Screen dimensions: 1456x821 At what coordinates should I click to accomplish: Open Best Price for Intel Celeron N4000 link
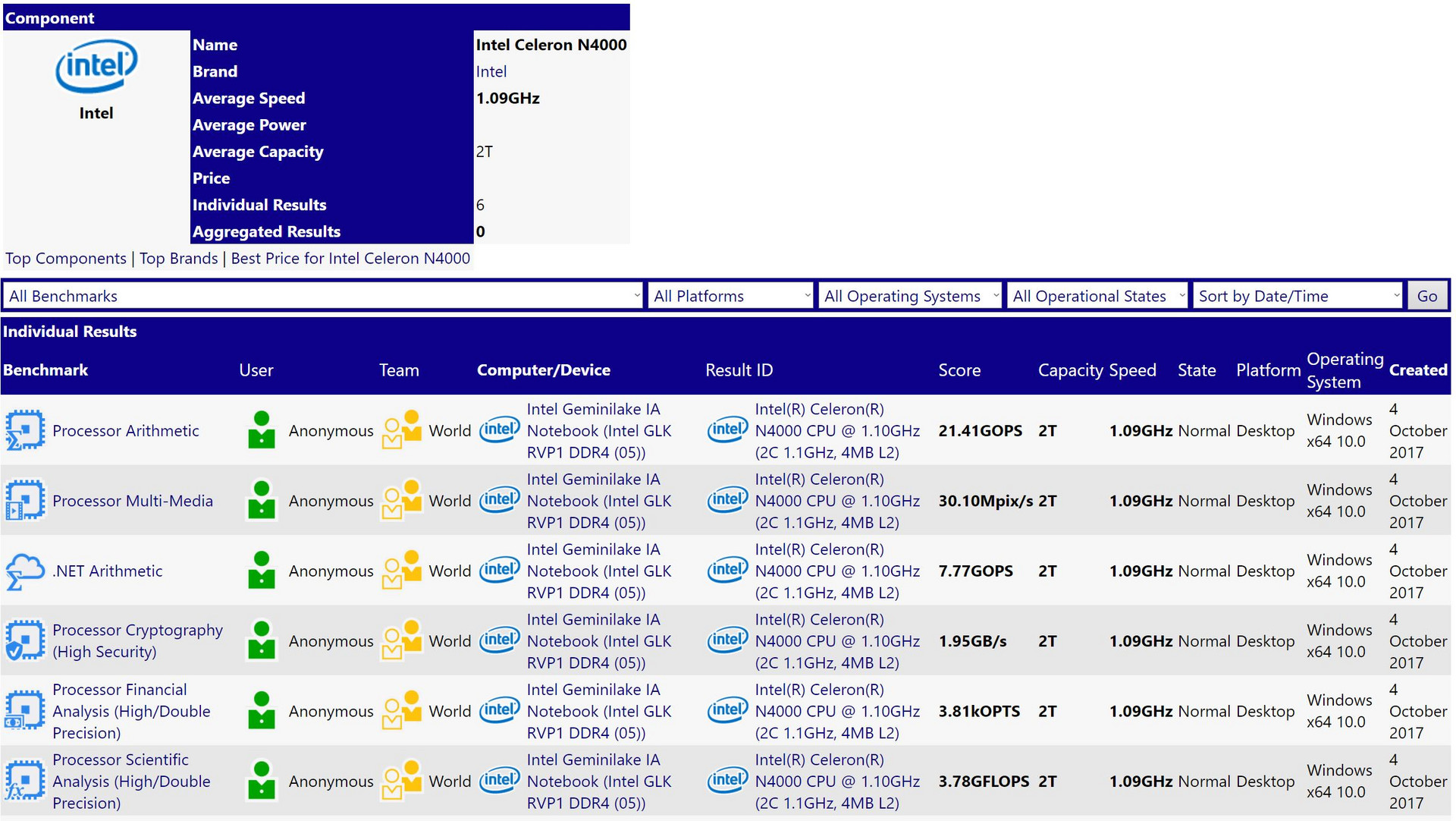pyautogui.click(x=350, y=258)
